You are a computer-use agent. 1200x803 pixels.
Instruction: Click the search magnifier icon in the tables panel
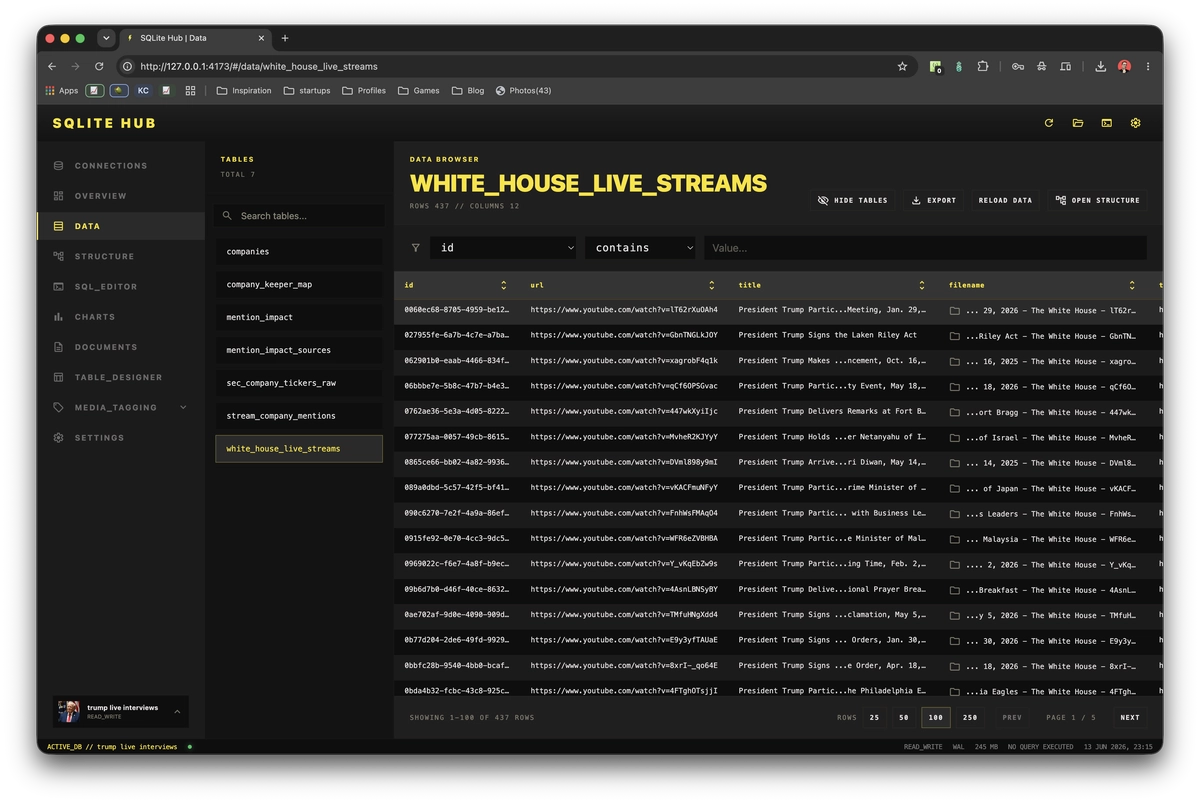[x=228, y=216]
